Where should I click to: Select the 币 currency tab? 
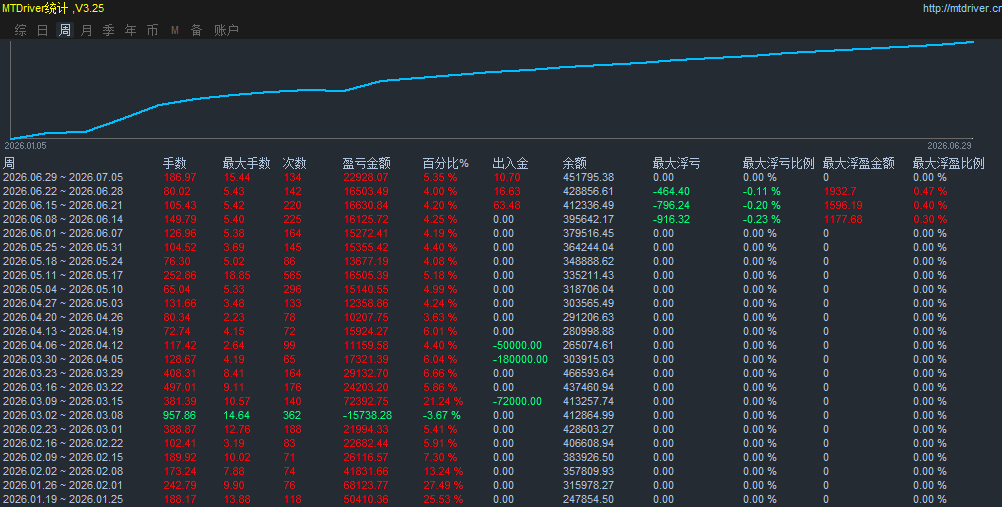click(x=152, y=30)
